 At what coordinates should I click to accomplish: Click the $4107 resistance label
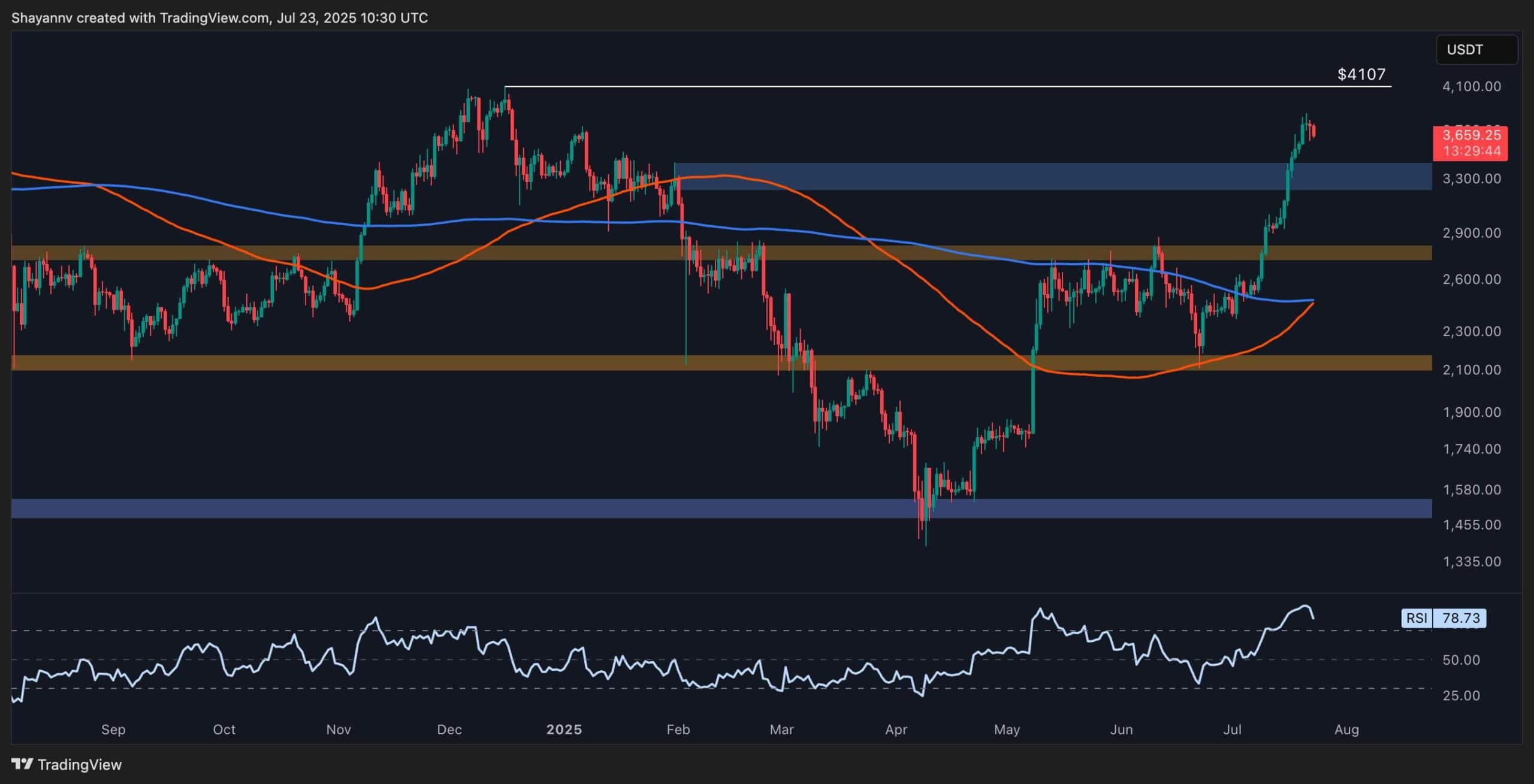point(1361,74)
